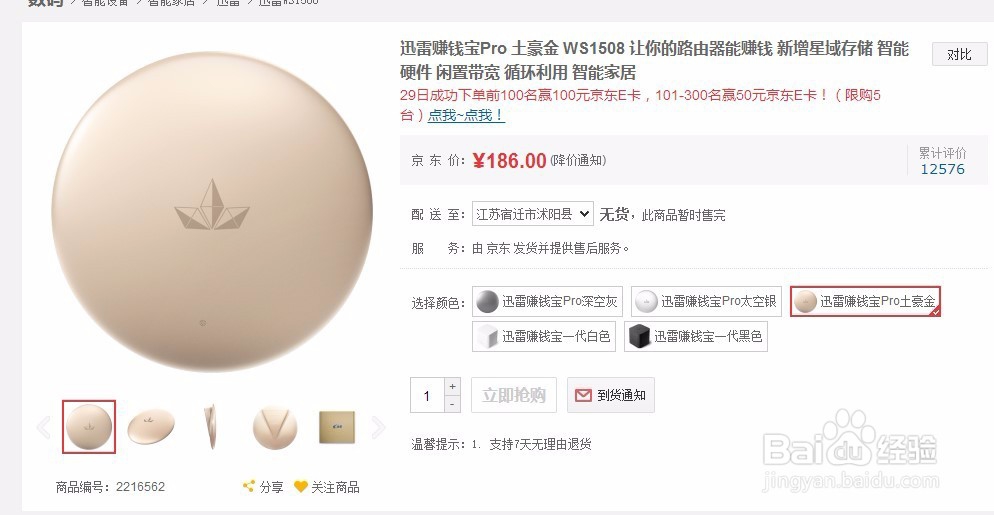
Task: Select the 迅雷赚钱宝Pro深空灰 color option
Action: coord(547,301)
